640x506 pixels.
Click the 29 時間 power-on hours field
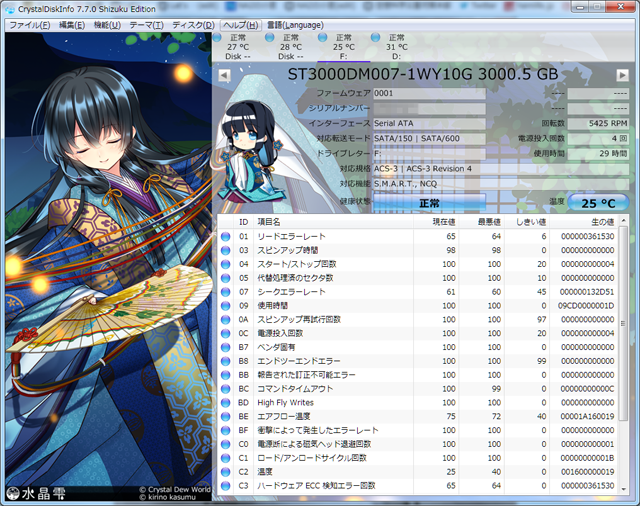tap(598, 153)
